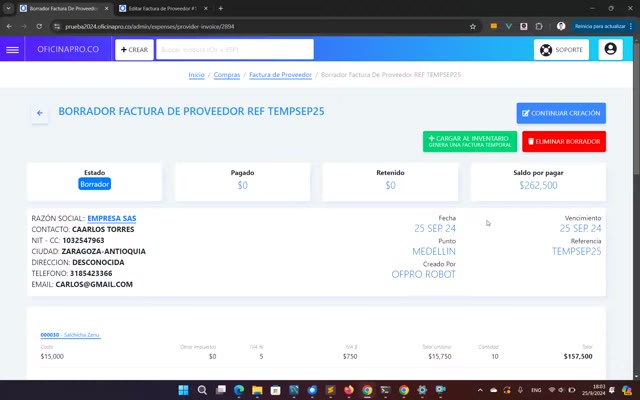Open the orange extension icon in the toolbar
This screenshot has height=400, width=640.
tap(493, 26)
